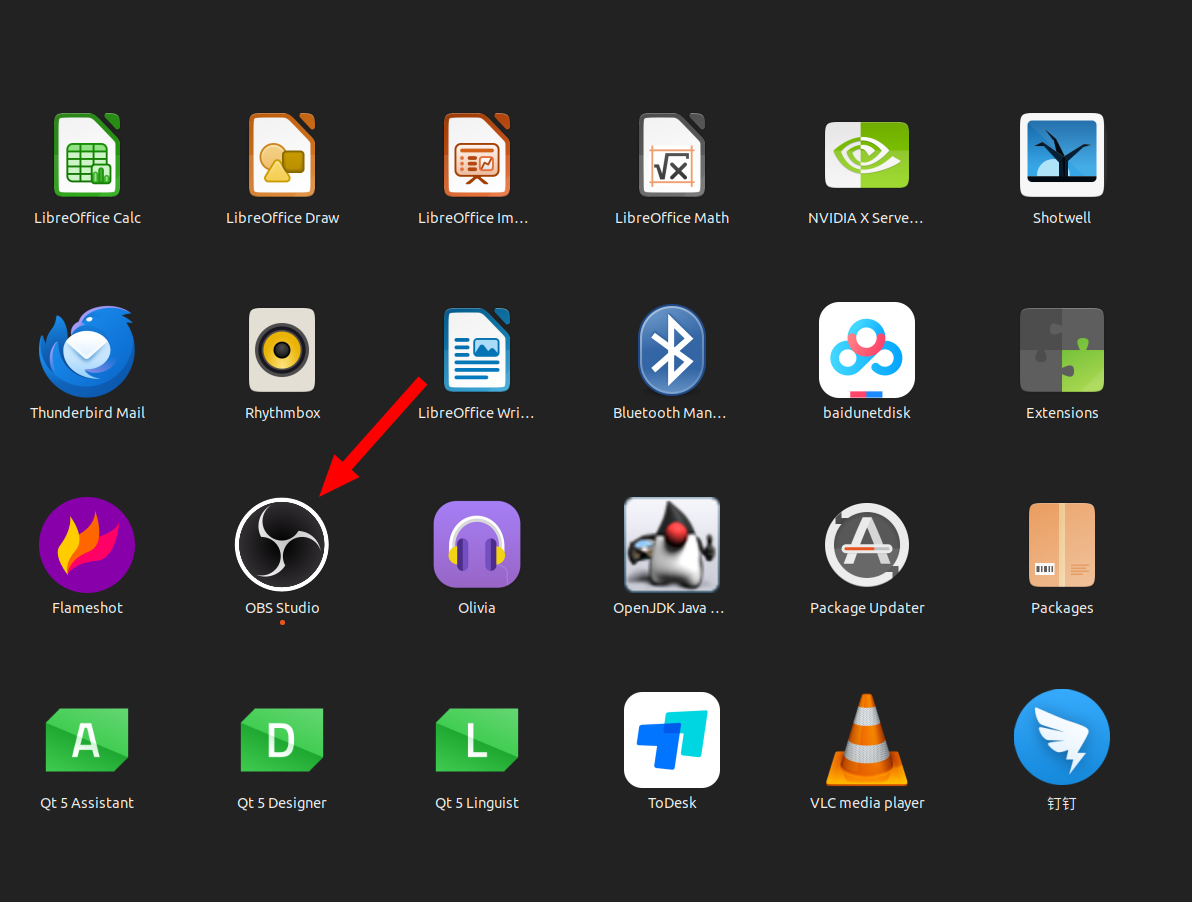Open LibreOffice Impress icon
Viewport: 1192px width, 902px height.
point(477,155)
